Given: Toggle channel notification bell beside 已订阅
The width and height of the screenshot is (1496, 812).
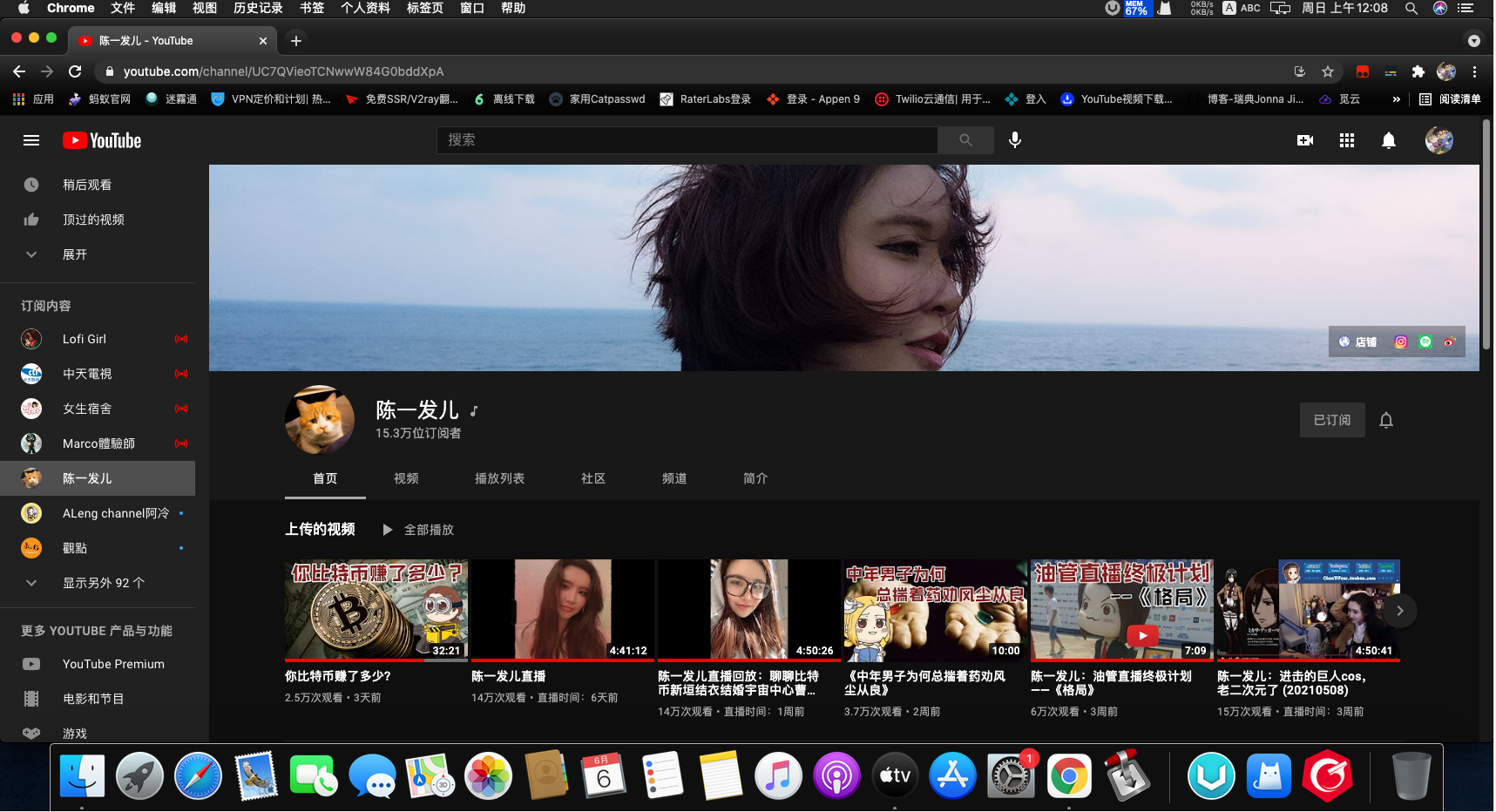Looking at the screenshot, I should point(1386,421).
